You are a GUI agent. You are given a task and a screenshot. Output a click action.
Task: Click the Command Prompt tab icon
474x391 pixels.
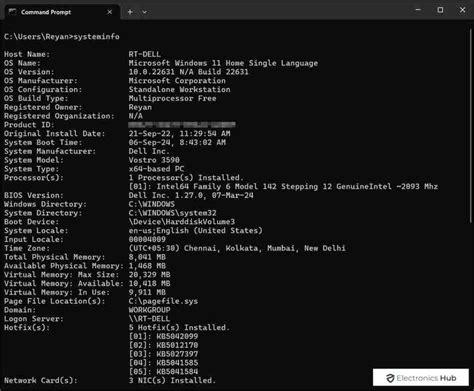pyautogui.click(x=12, y=12)
